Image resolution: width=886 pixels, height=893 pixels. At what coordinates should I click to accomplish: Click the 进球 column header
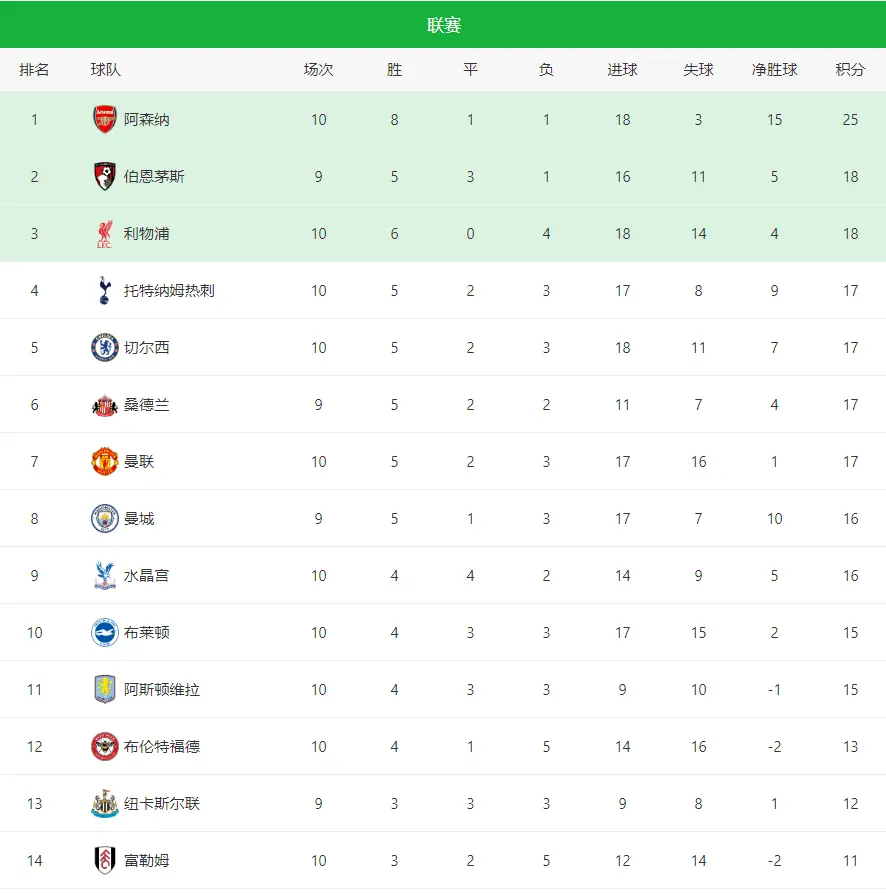(622, 70)
